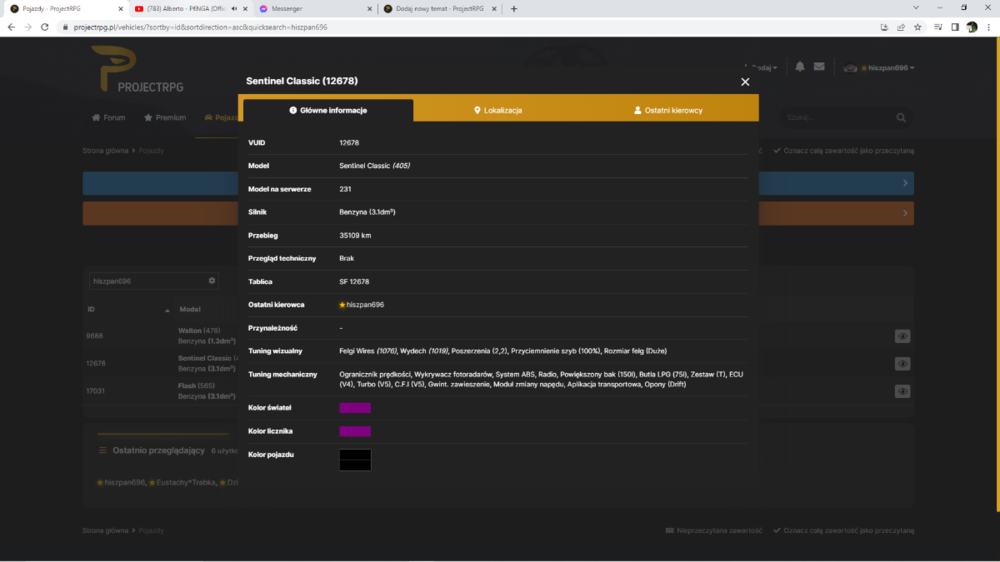Viewport: 1000px width, 562px height.
Task: Toggle eye icon for vehicle 17031
Action: coord(902,391)
